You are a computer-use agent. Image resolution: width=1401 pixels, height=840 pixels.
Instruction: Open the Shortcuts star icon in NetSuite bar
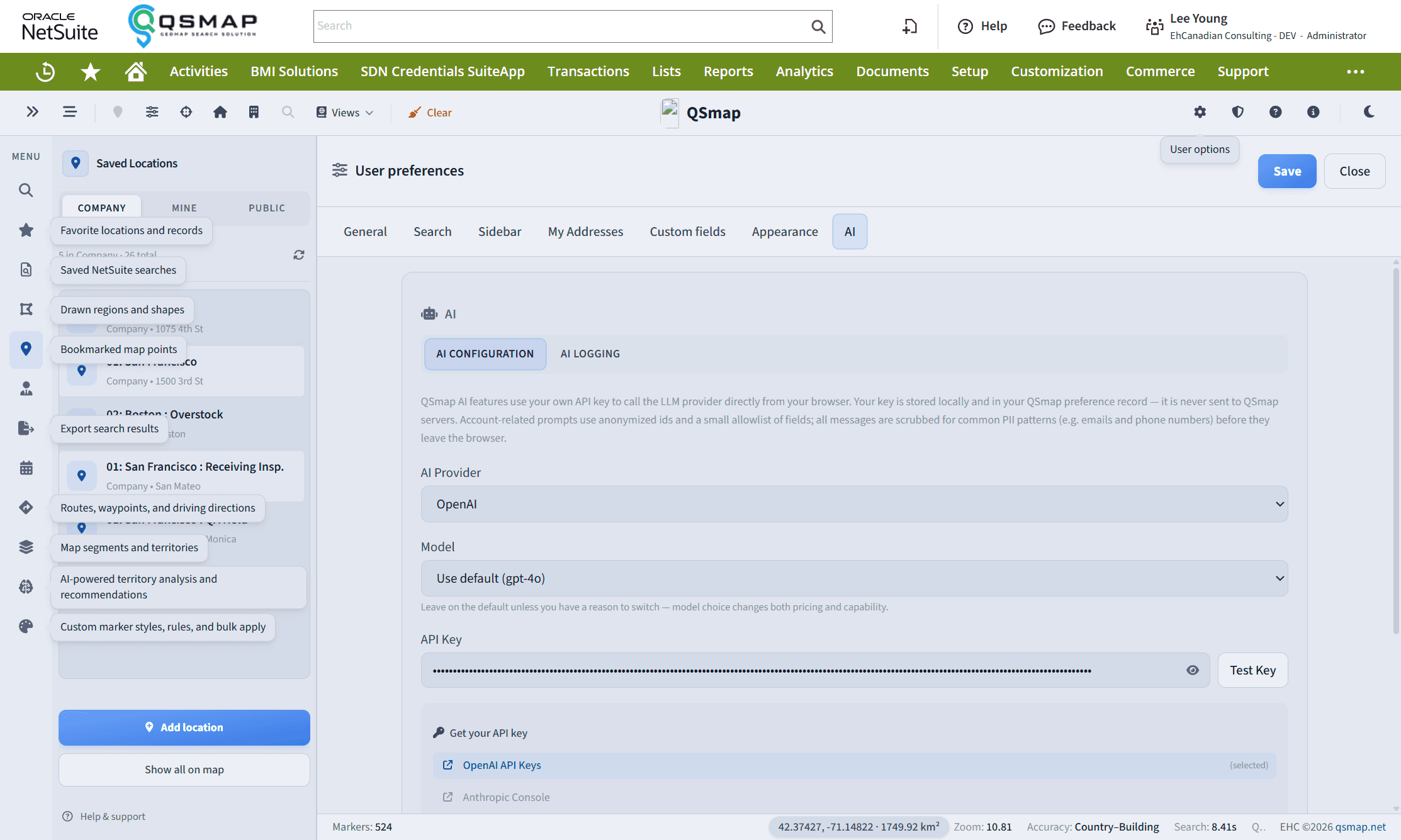[x=91, y=72]
